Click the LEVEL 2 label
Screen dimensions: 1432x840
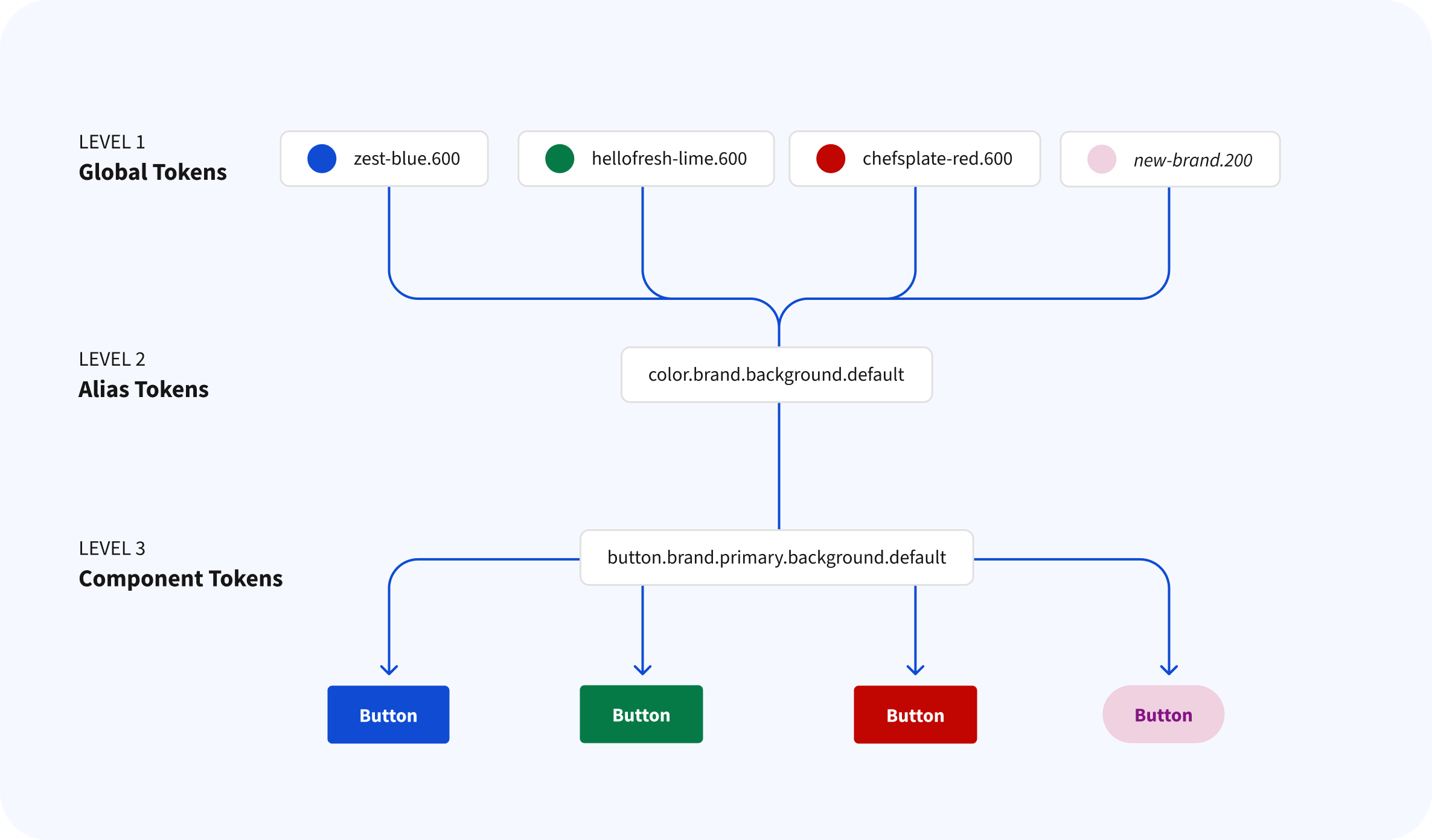(112, 360)
